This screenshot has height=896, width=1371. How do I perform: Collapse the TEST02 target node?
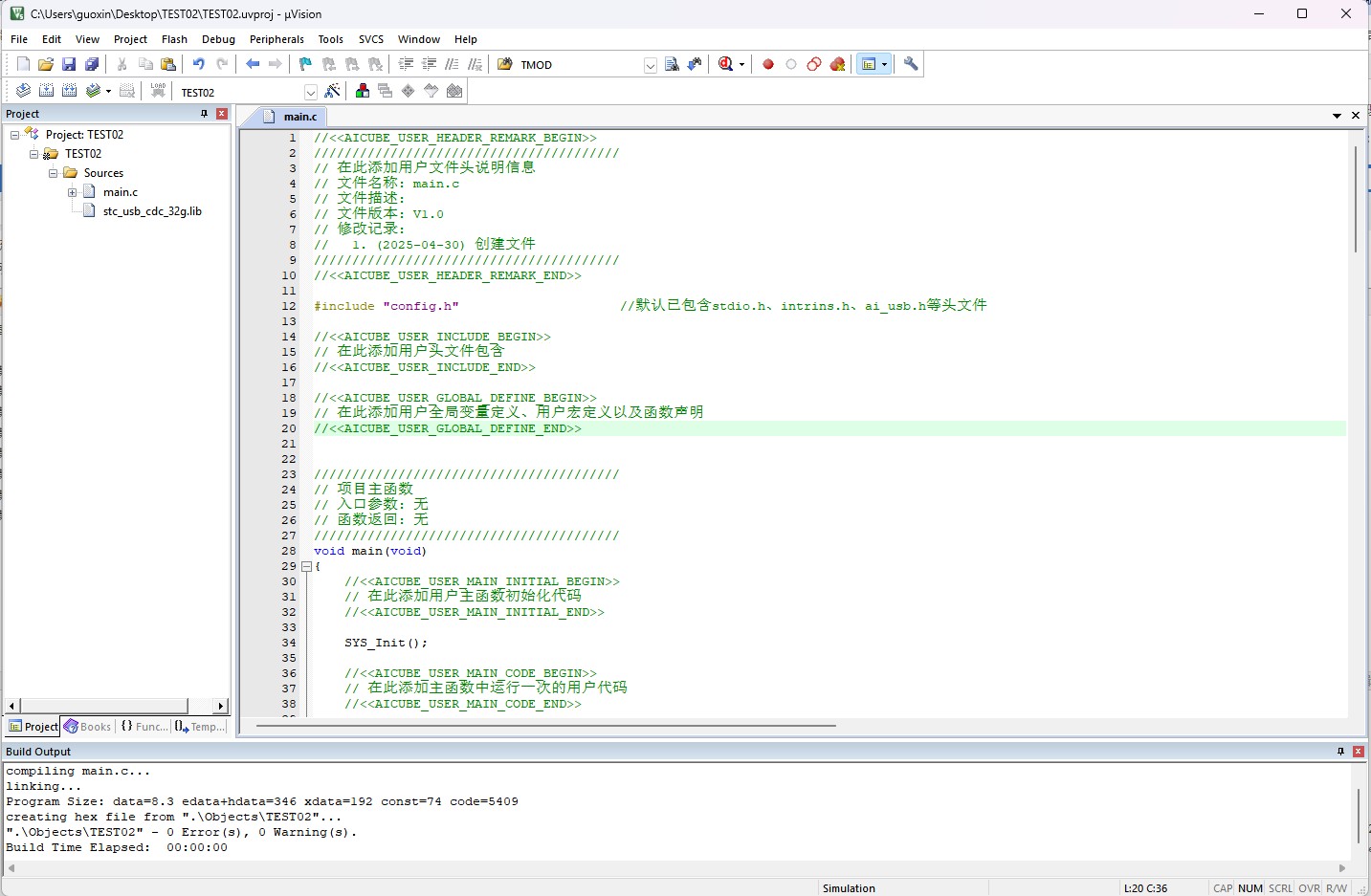pyautogui.click(x=33, y=154)
